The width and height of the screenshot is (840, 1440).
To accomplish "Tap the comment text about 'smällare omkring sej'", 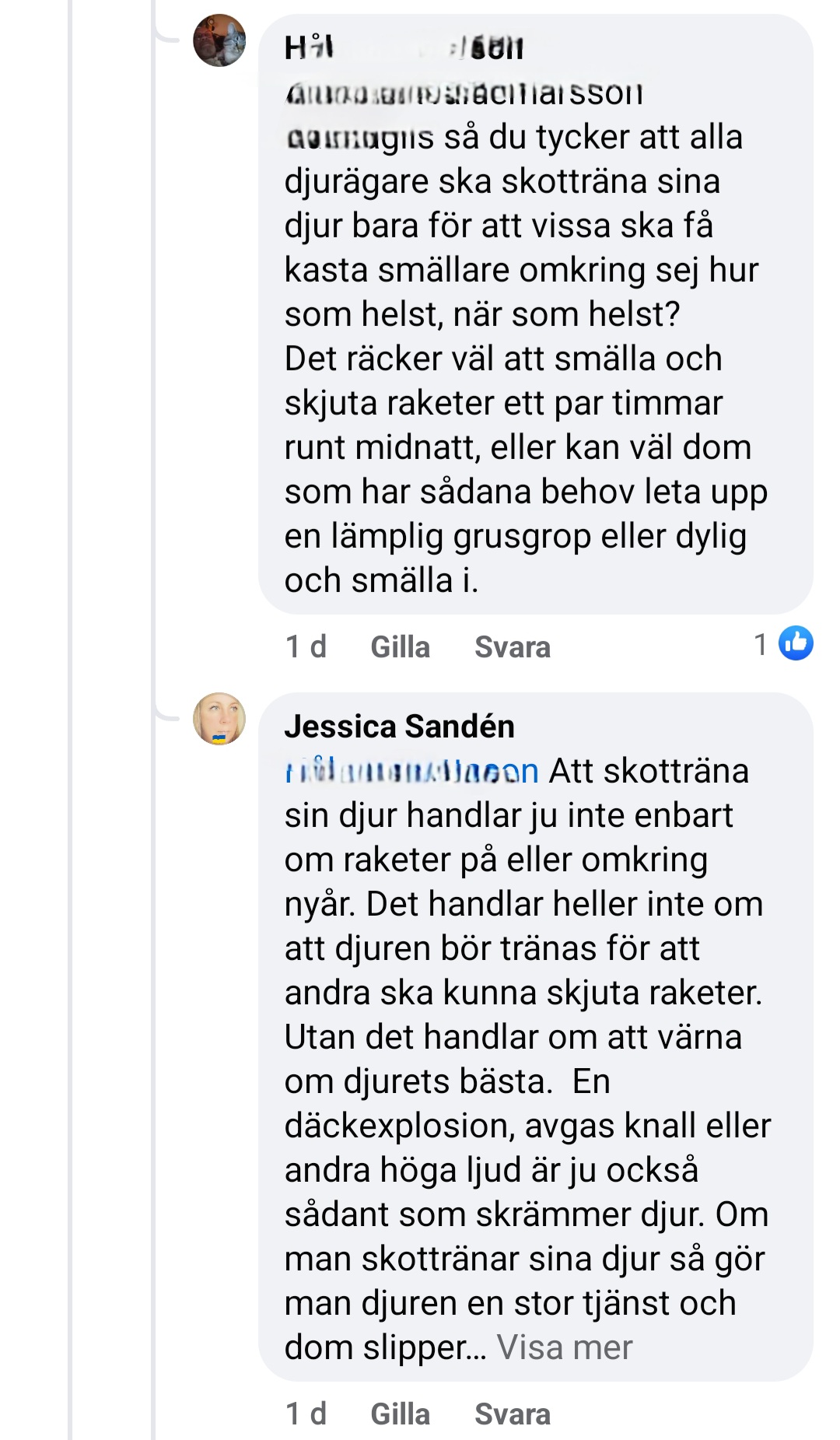I will point(521,271).
